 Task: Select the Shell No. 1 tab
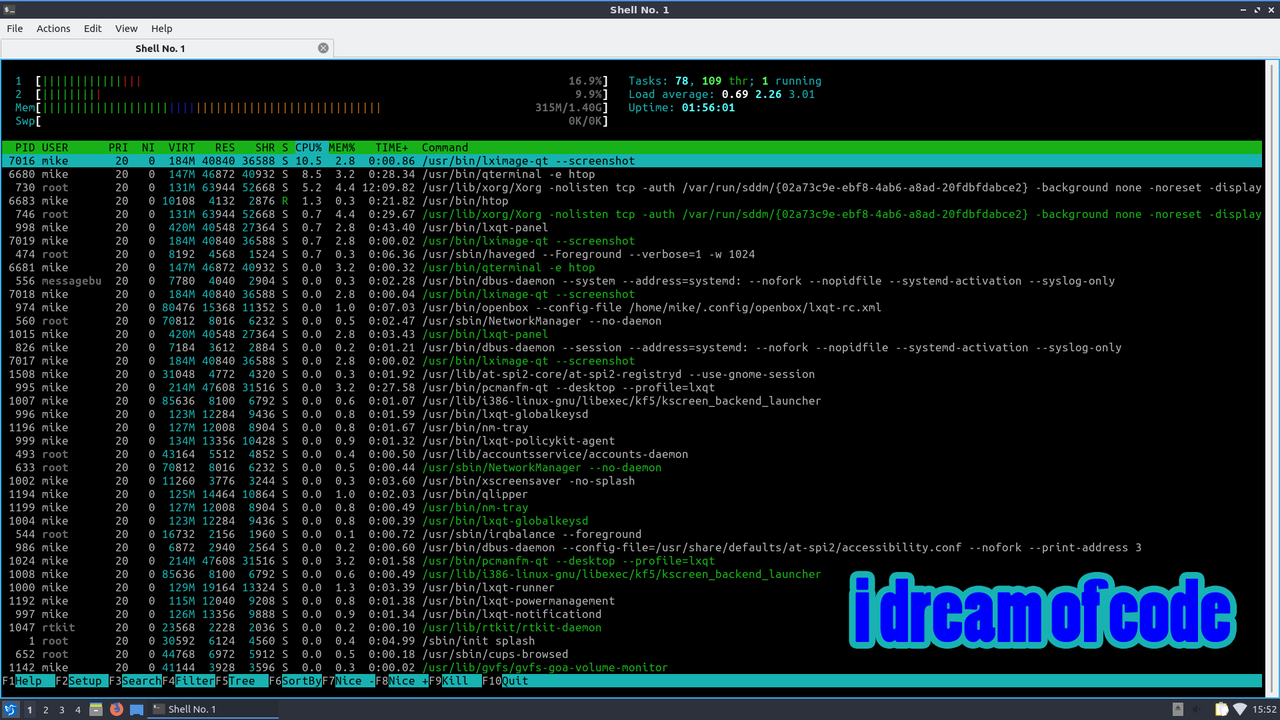pyautogui.click(x=160, y=48)
